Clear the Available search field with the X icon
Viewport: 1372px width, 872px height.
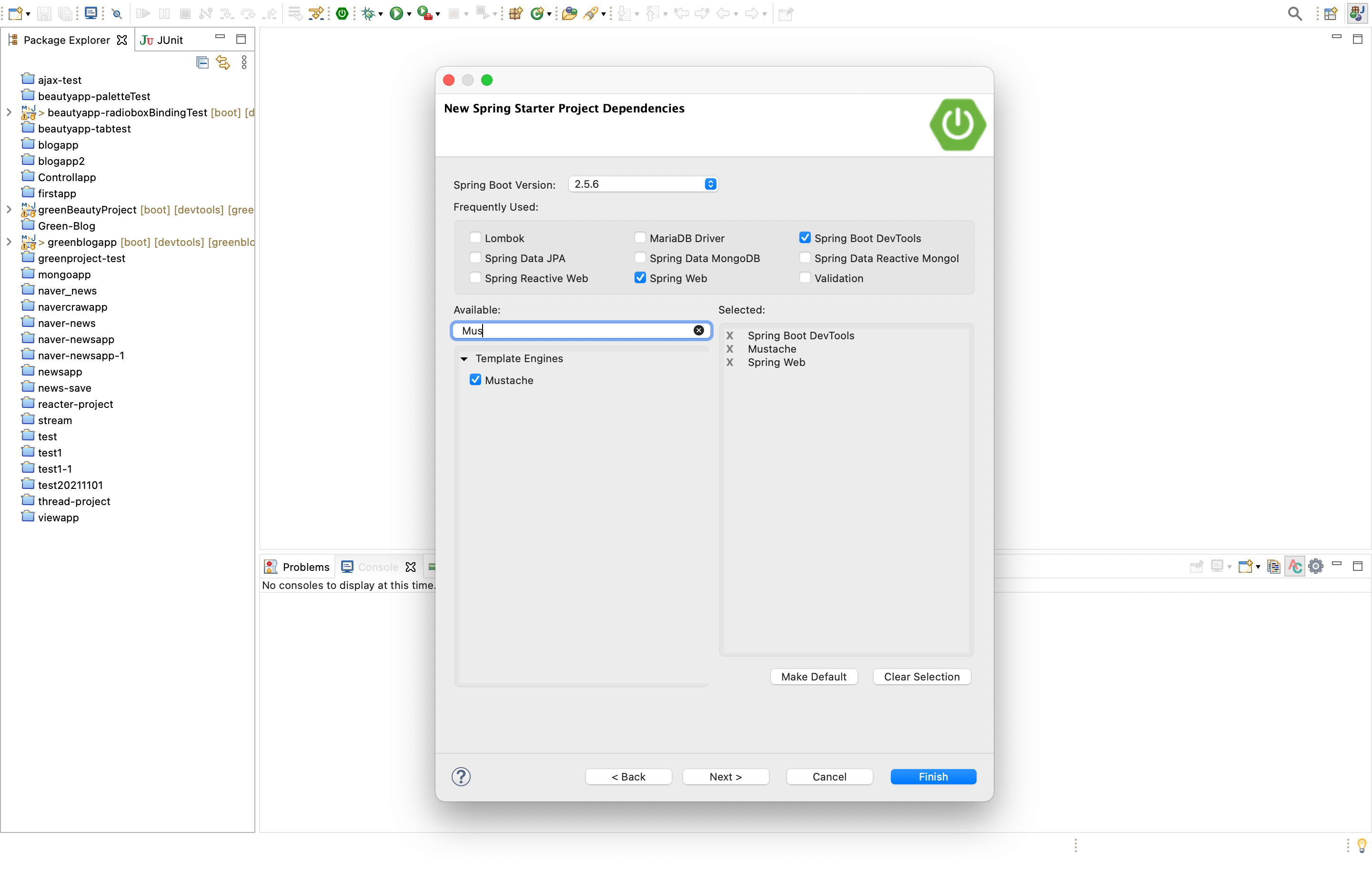coord(698,331)
